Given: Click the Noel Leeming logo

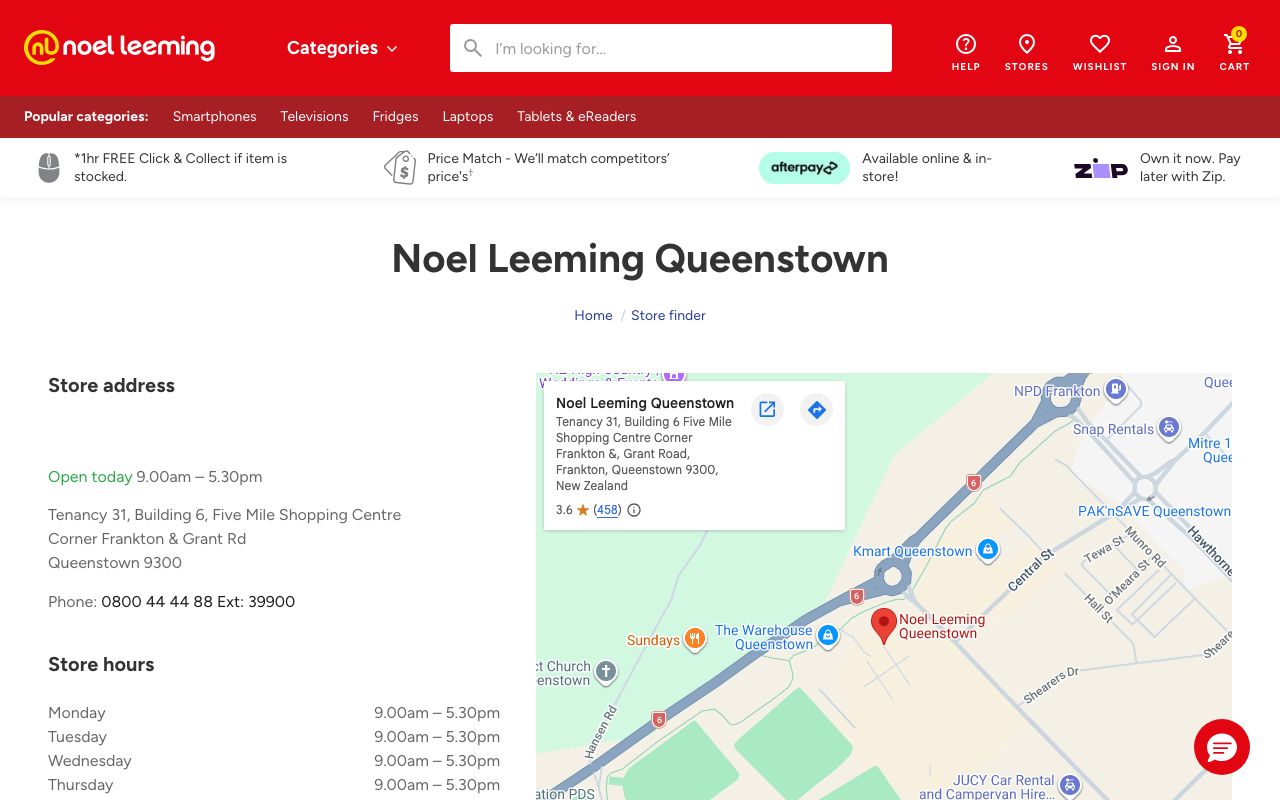Looking at the screenshot, I should point(119,47).
